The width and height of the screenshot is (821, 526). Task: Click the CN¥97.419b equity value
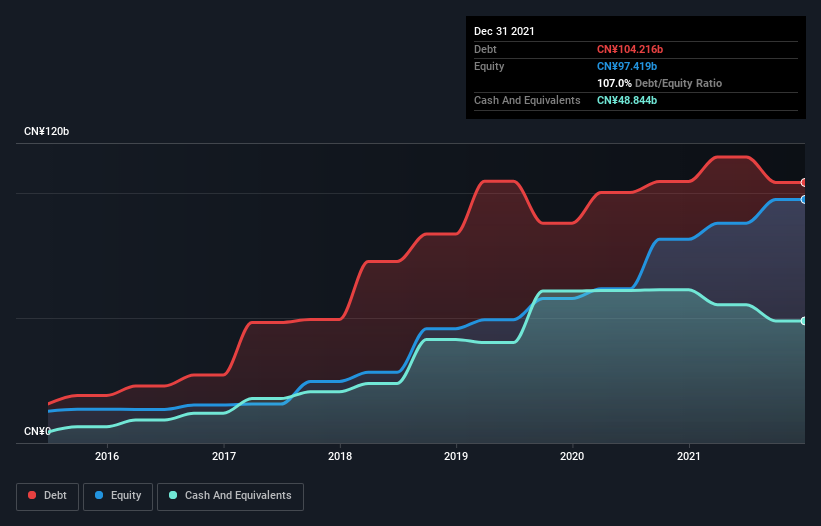coord(627,66)
